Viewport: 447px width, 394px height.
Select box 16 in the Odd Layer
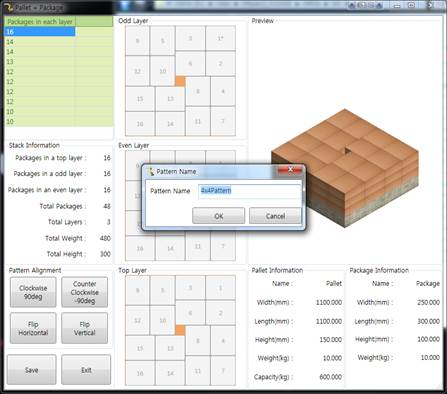[140, 124]
